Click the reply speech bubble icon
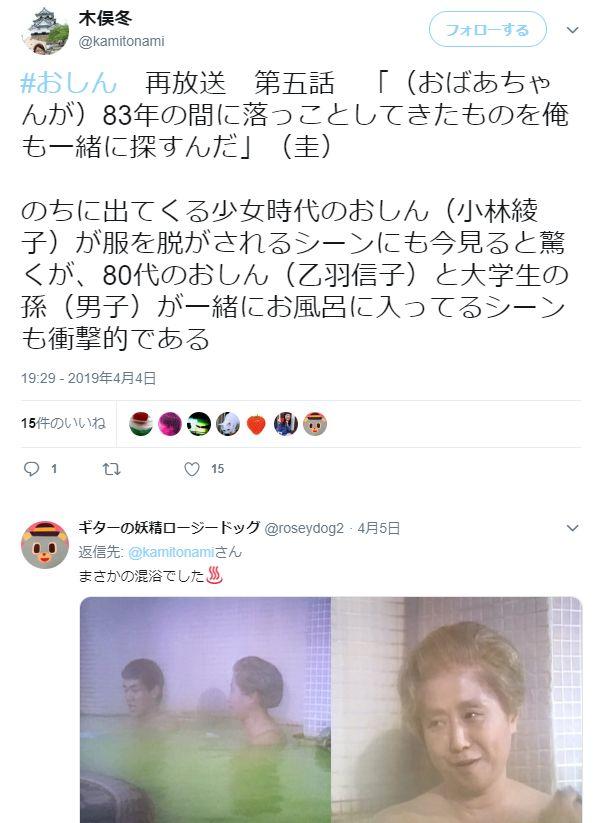The height and width of the screenshot is (823, 603). point(31,469)
